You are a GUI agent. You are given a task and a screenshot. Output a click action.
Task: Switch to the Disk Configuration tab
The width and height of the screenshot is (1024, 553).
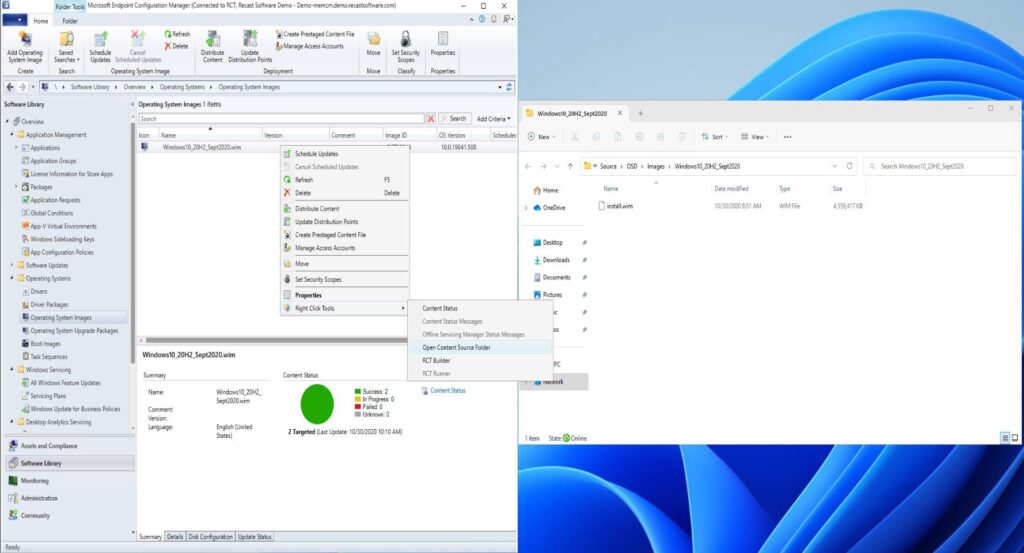(x=210, y=537)
